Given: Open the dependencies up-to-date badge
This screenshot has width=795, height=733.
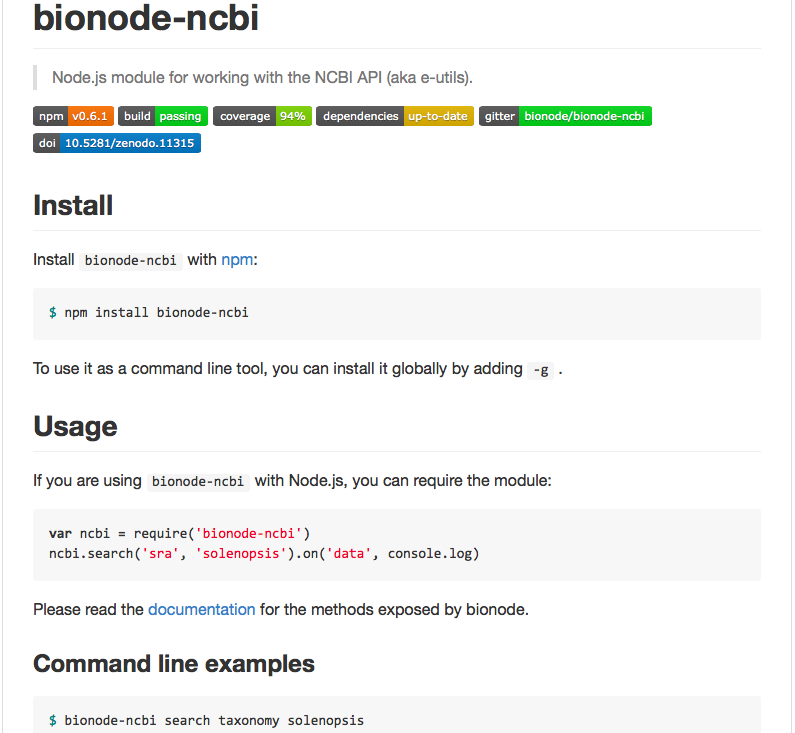Looking at the screenshot, I should [x=395, y=116].
